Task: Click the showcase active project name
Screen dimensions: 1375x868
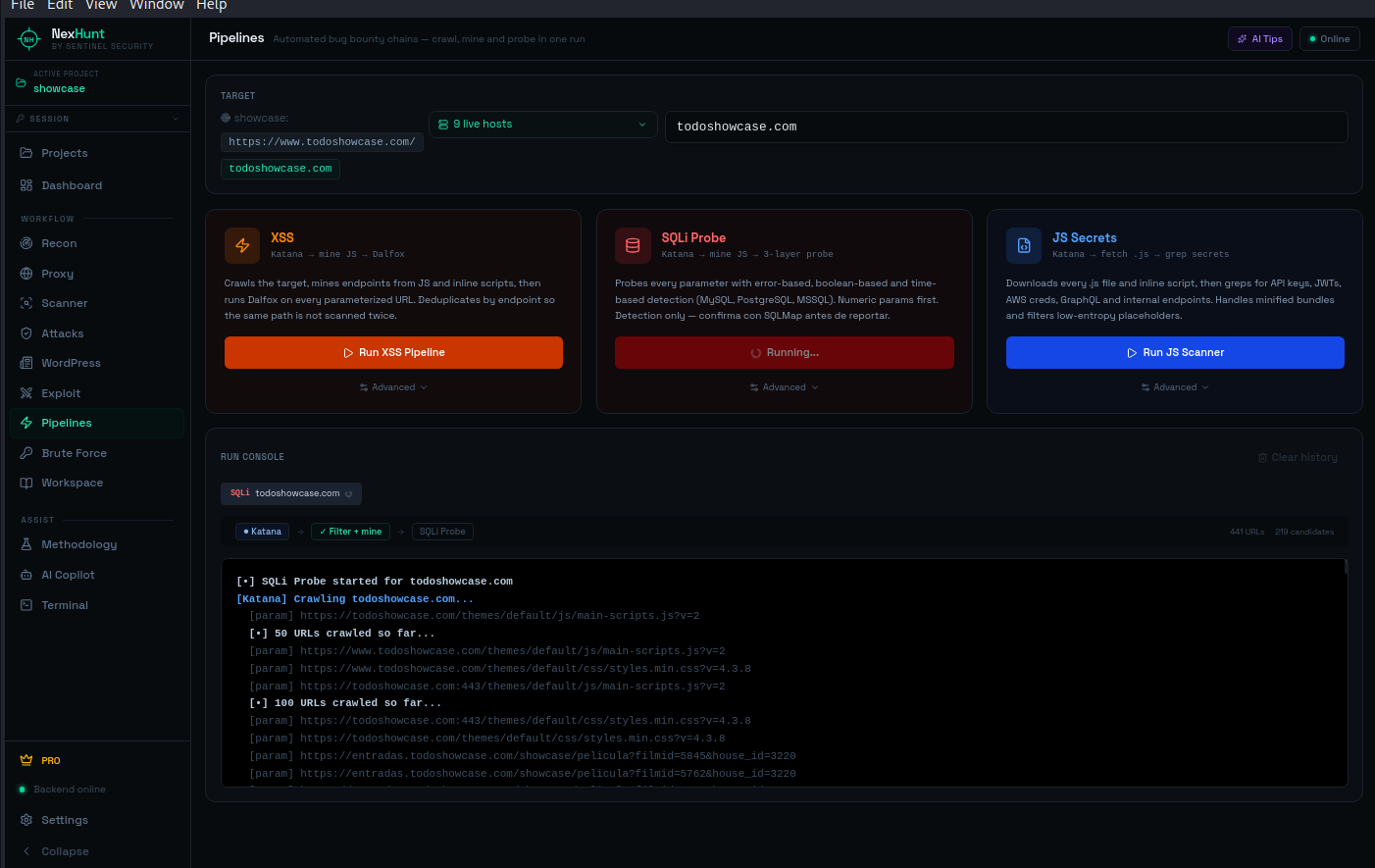Action: click(59, 88)
